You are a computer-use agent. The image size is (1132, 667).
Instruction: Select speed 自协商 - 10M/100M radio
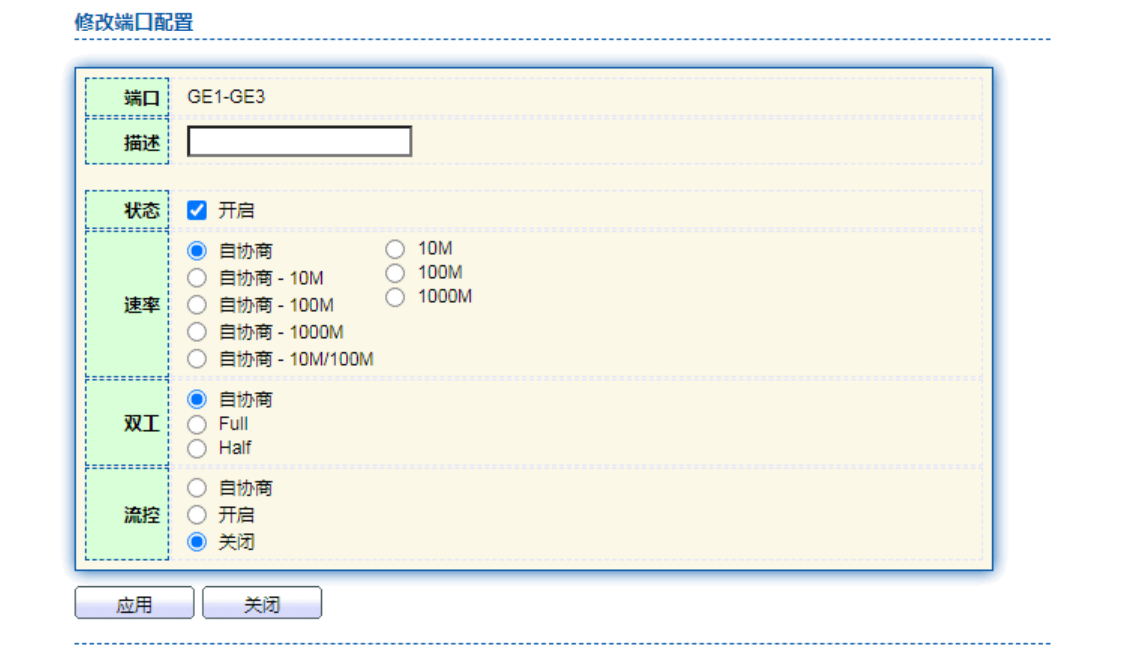[197, 358]
